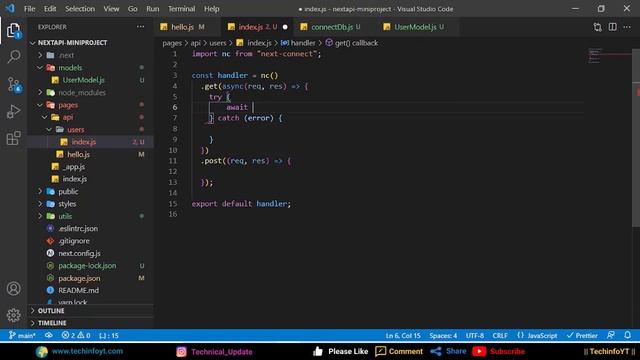Open the Extensions view
Screen dimensions: 640x360
pos(13,138)
